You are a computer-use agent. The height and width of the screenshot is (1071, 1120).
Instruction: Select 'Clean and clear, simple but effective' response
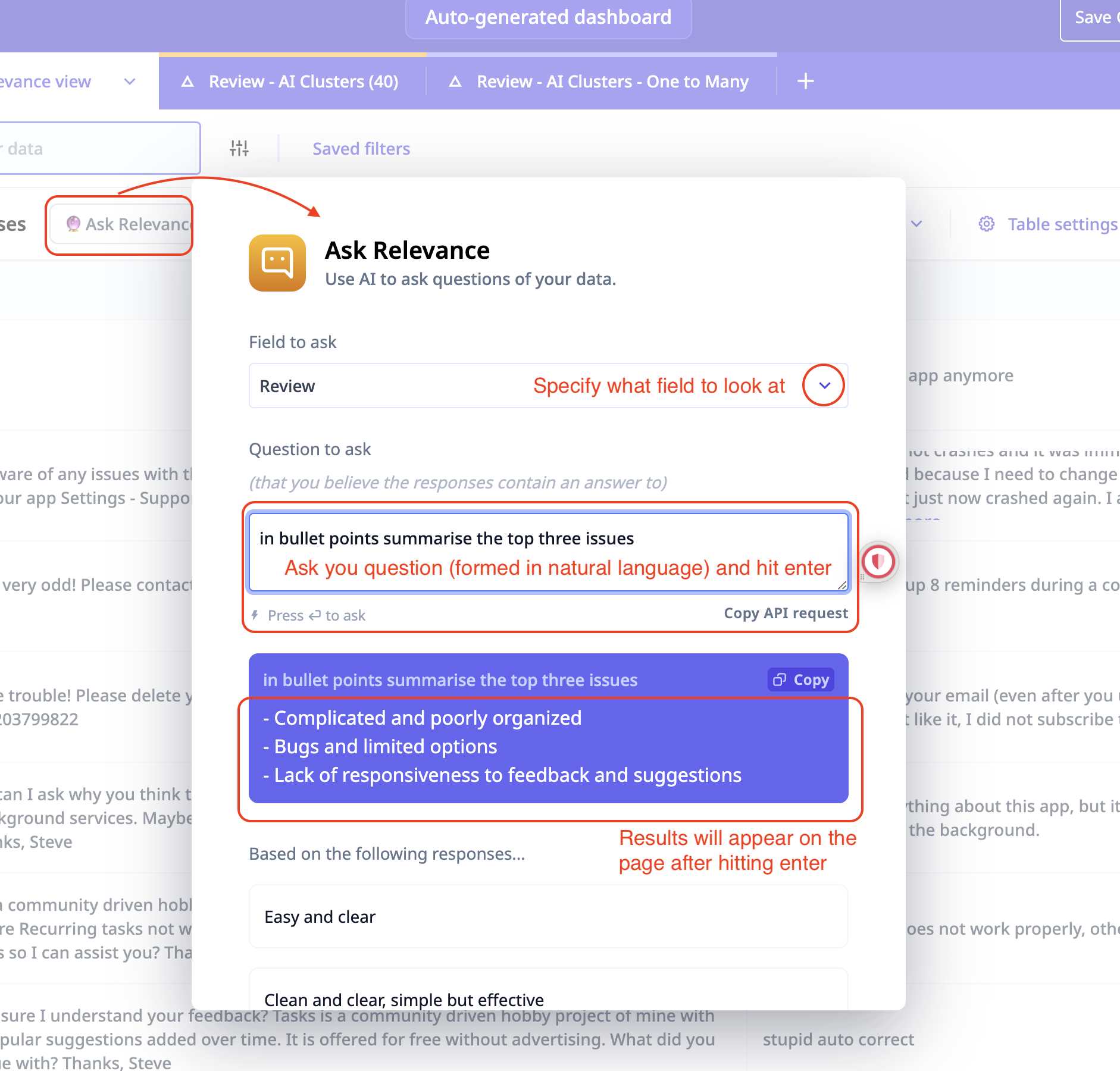pyautogui.click(x=548, y=989)
